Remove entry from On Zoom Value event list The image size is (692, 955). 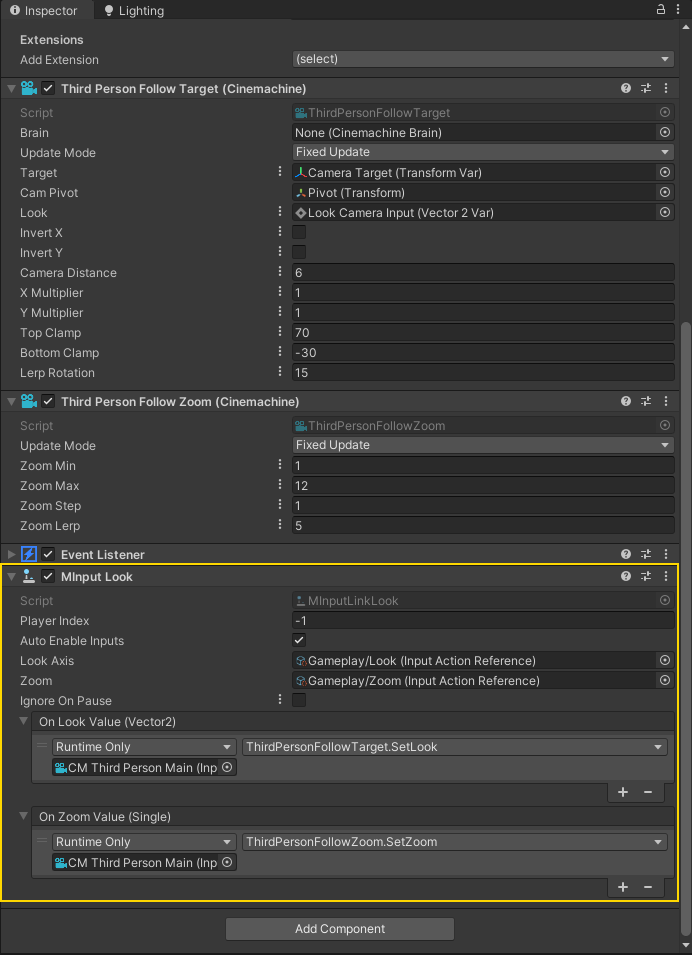648,887
